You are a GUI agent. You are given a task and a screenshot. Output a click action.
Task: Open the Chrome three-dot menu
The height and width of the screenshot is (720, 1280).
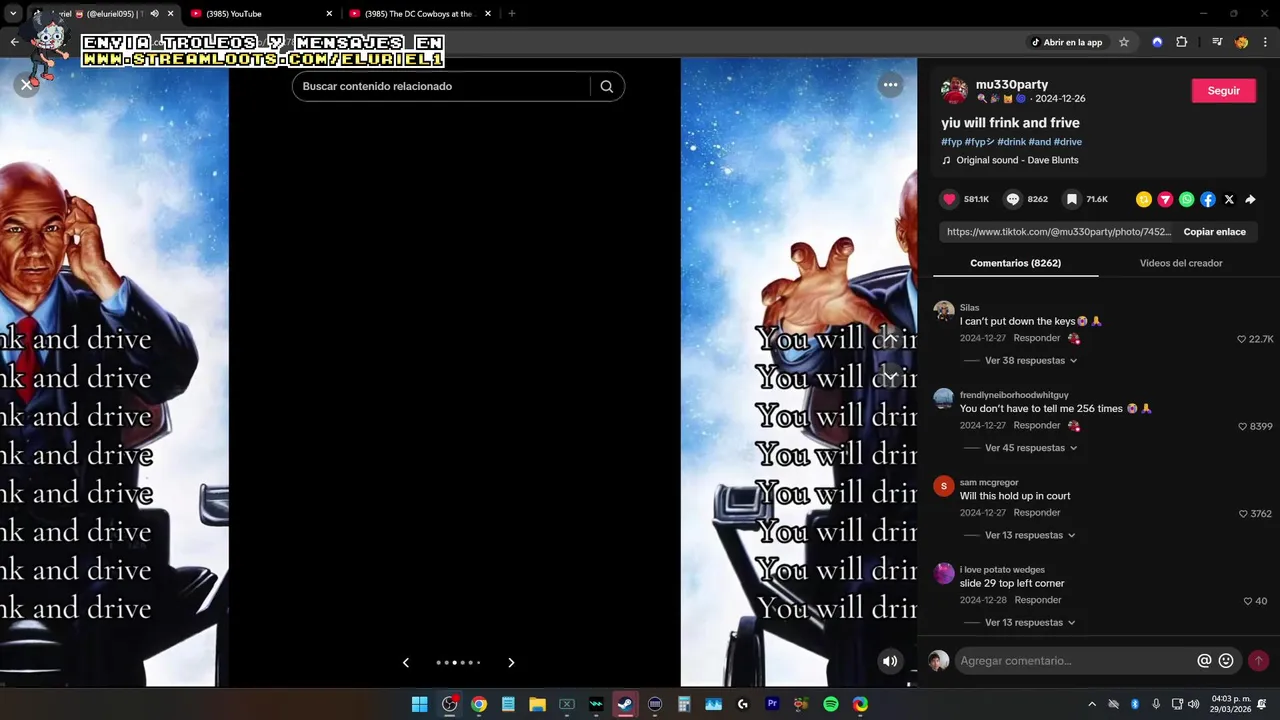pos(1265,42)
